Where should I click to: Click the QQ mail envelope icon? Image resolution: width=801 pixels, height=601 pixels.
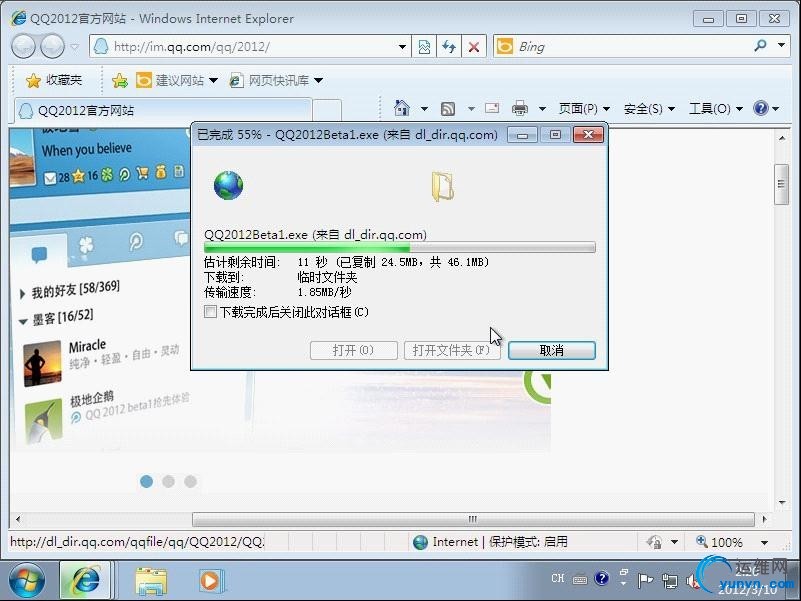click(x=50, y=178)
